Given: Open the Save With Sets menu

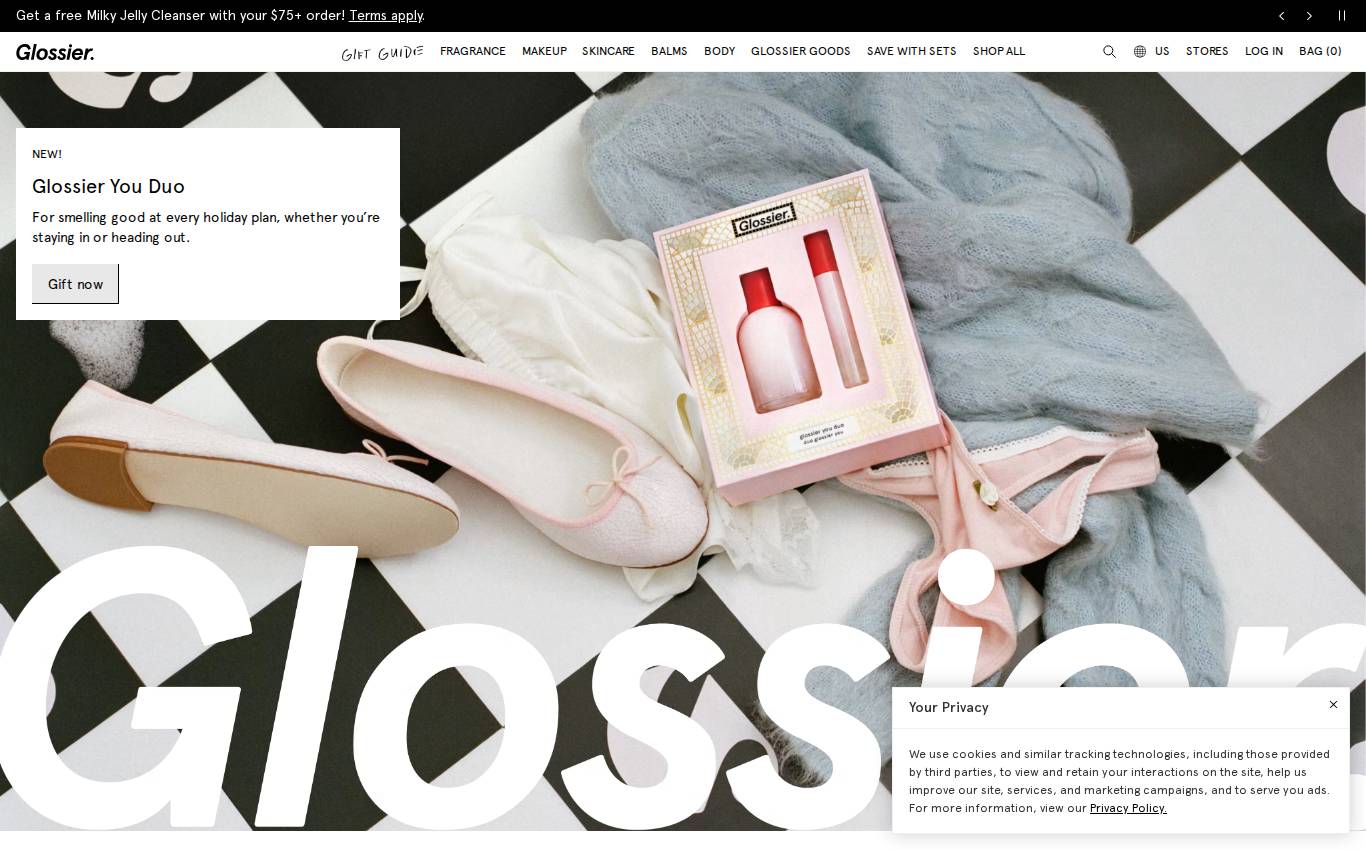Looking at the screenshot, I should click(x=912, y=52).
